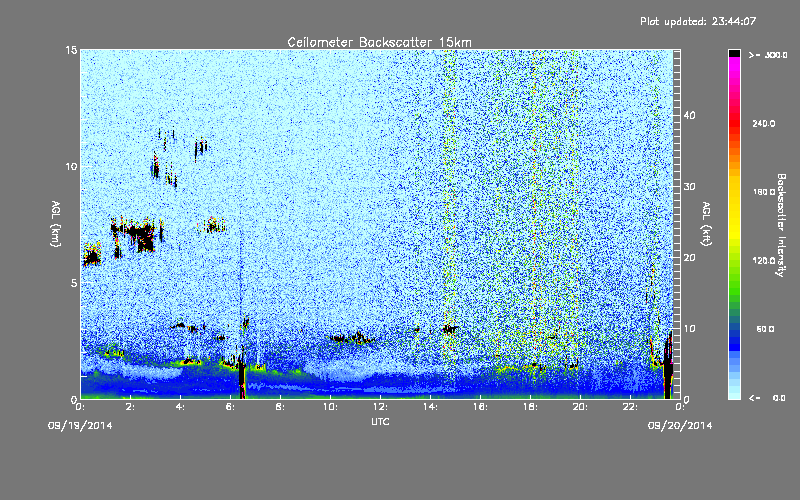Click the "Backscatter Intensity" colorbar label
This screenshot has width=800, height=500.
click(x=781, y=225)
